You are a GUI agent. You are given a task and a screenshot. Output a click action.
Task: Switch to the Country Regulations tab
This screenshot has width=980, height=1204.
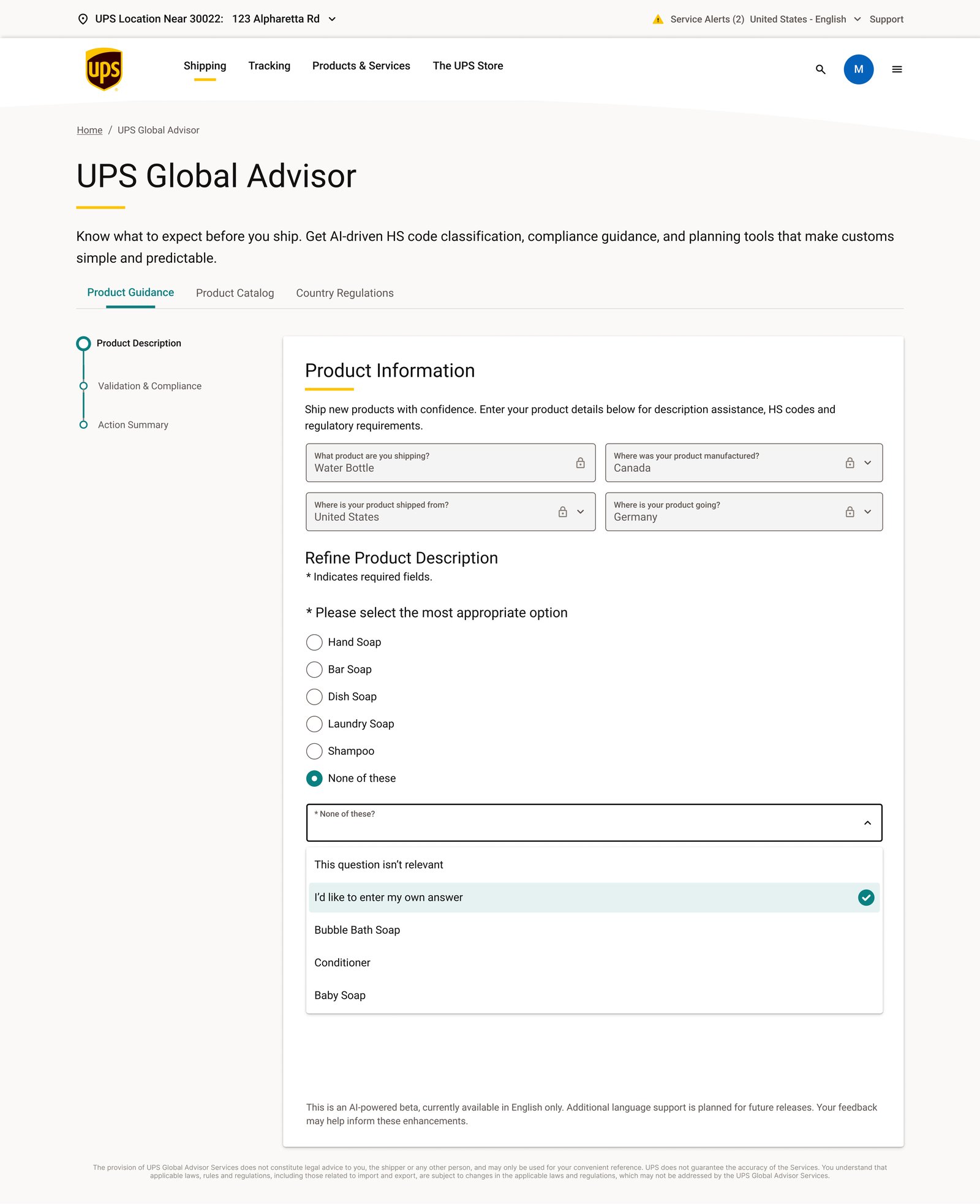pos(345,293)
